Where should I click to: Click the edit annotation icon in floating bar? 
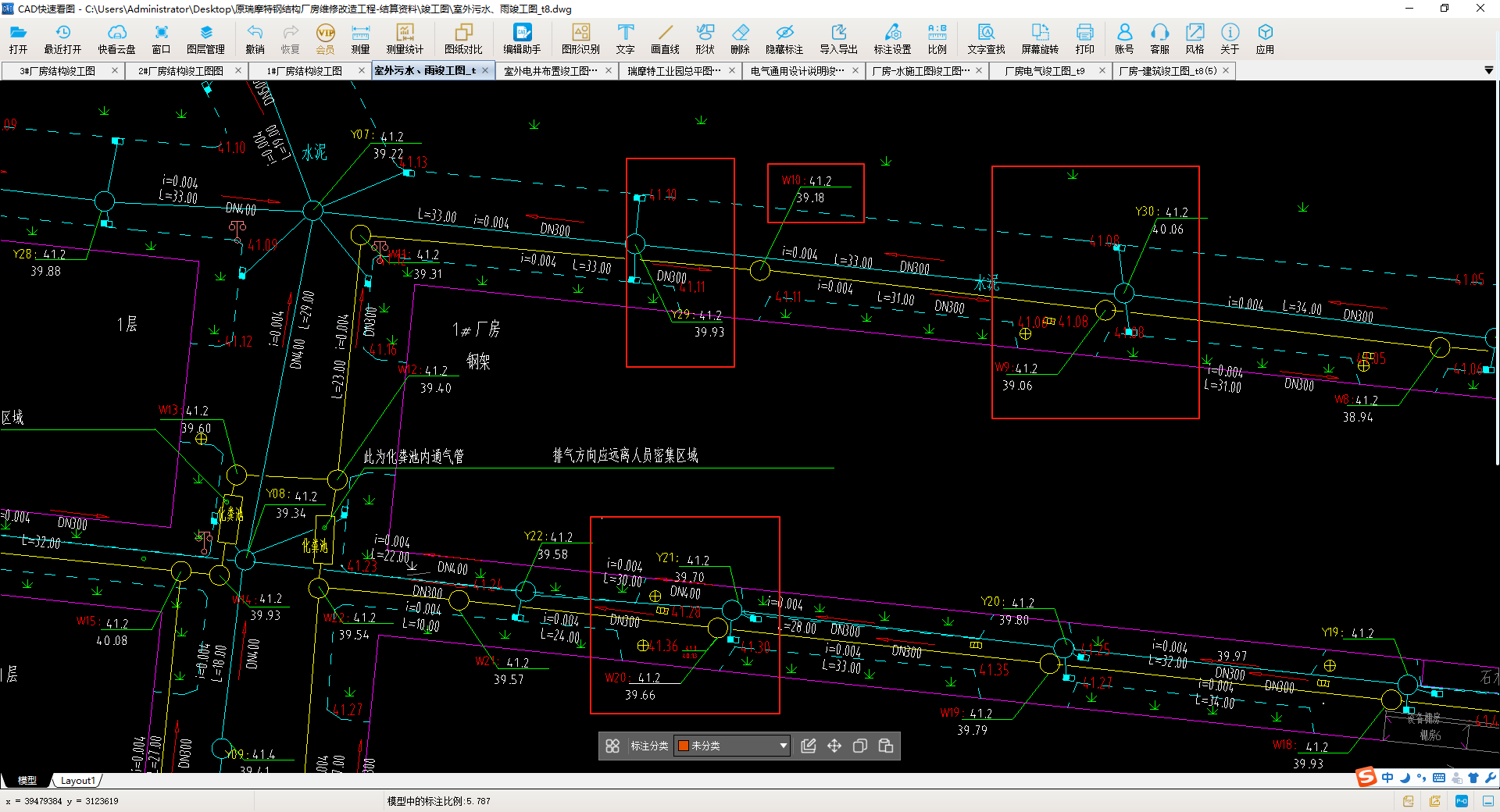pyautogui.click(x=809, y=746)
